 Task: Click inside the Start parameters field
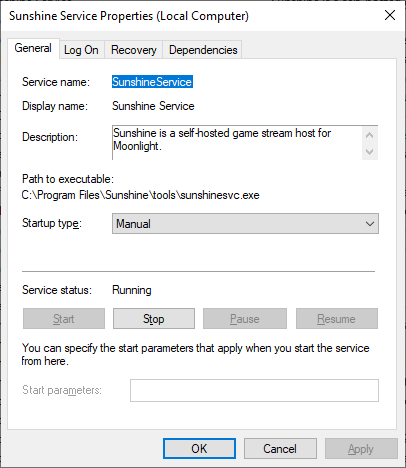(x=254, y=390)
